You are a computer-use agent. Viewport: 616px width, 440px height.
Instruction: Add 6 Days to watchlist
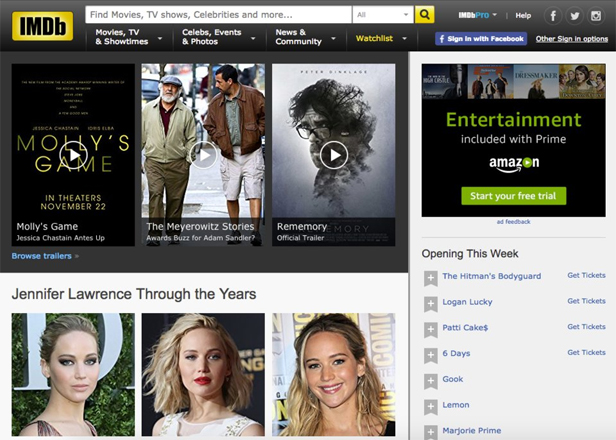(x=431, y=356)
